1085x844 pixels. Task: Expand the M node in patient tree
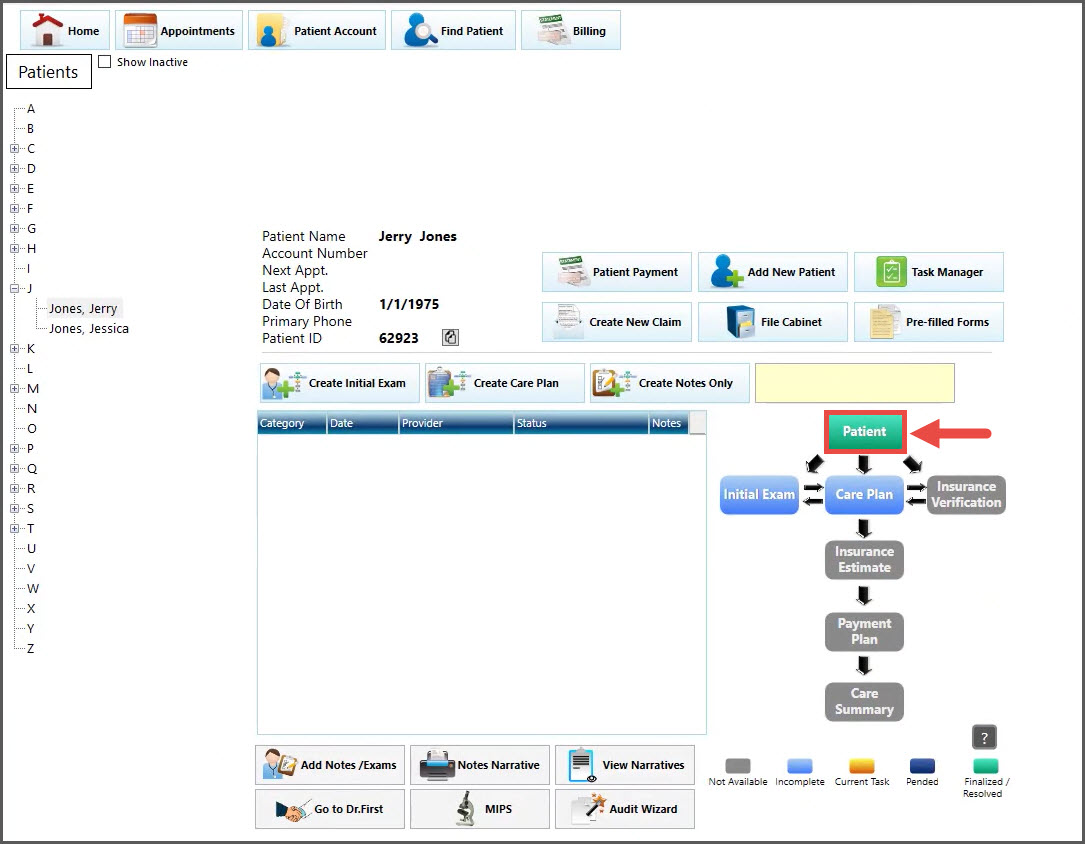(x=15, y=389)
